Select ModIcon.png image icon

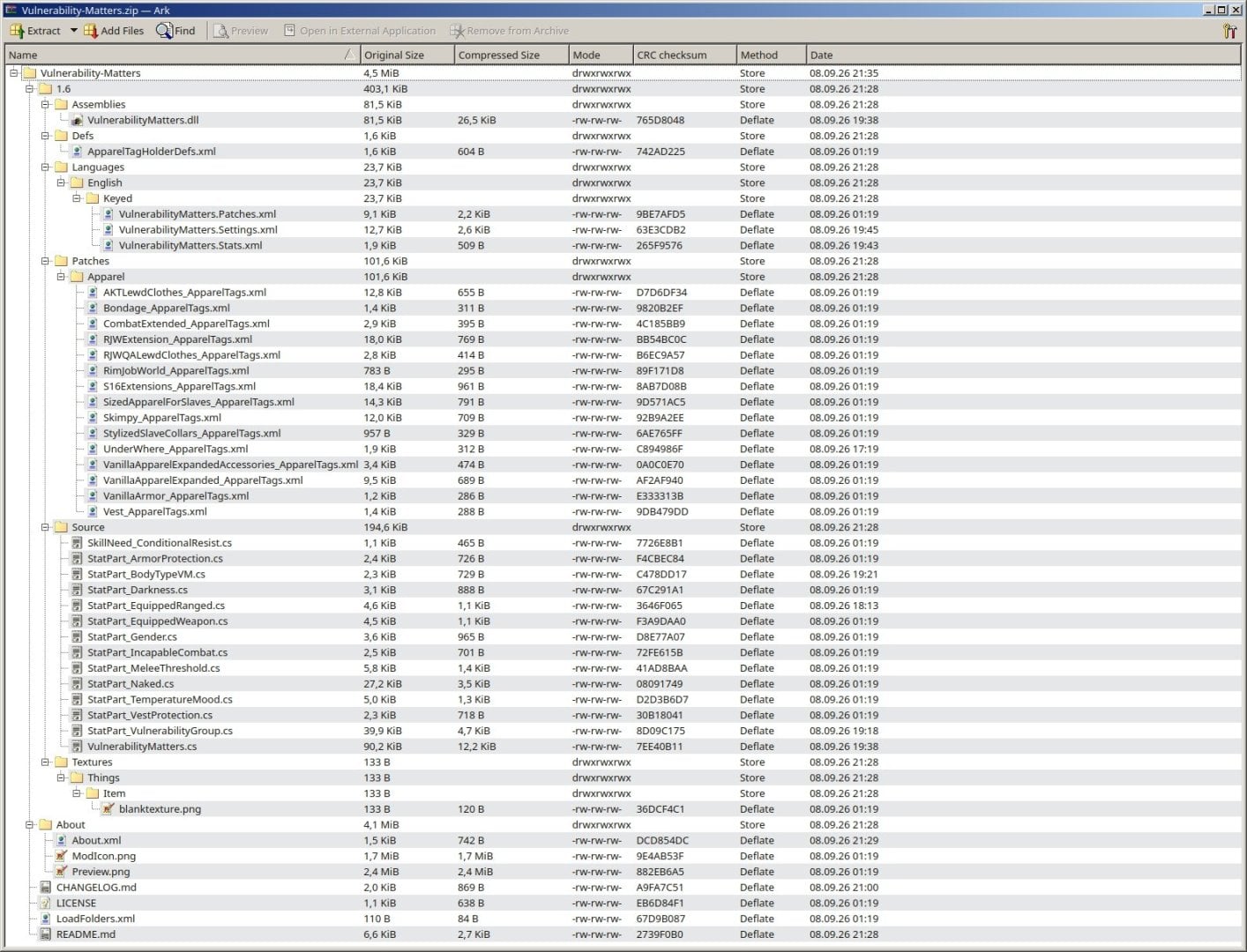(x=61, y=856)
